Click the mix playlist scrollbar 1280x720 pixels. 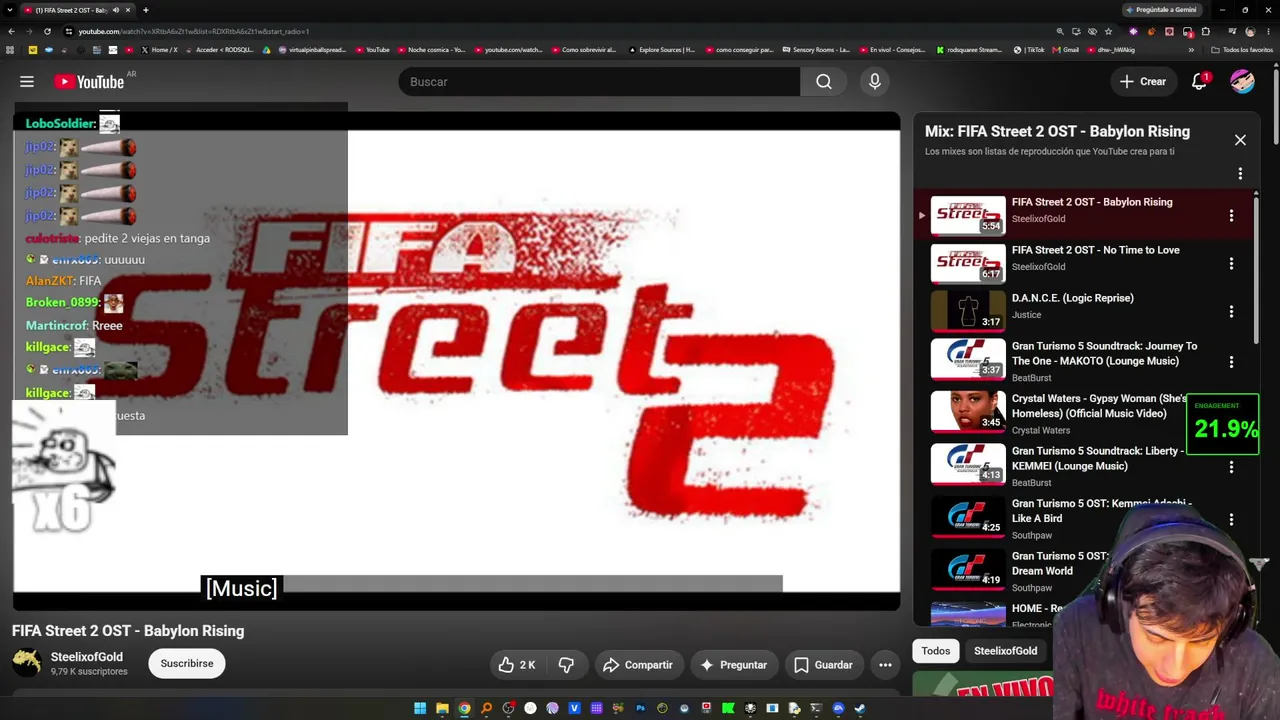tap(1256, 270)
